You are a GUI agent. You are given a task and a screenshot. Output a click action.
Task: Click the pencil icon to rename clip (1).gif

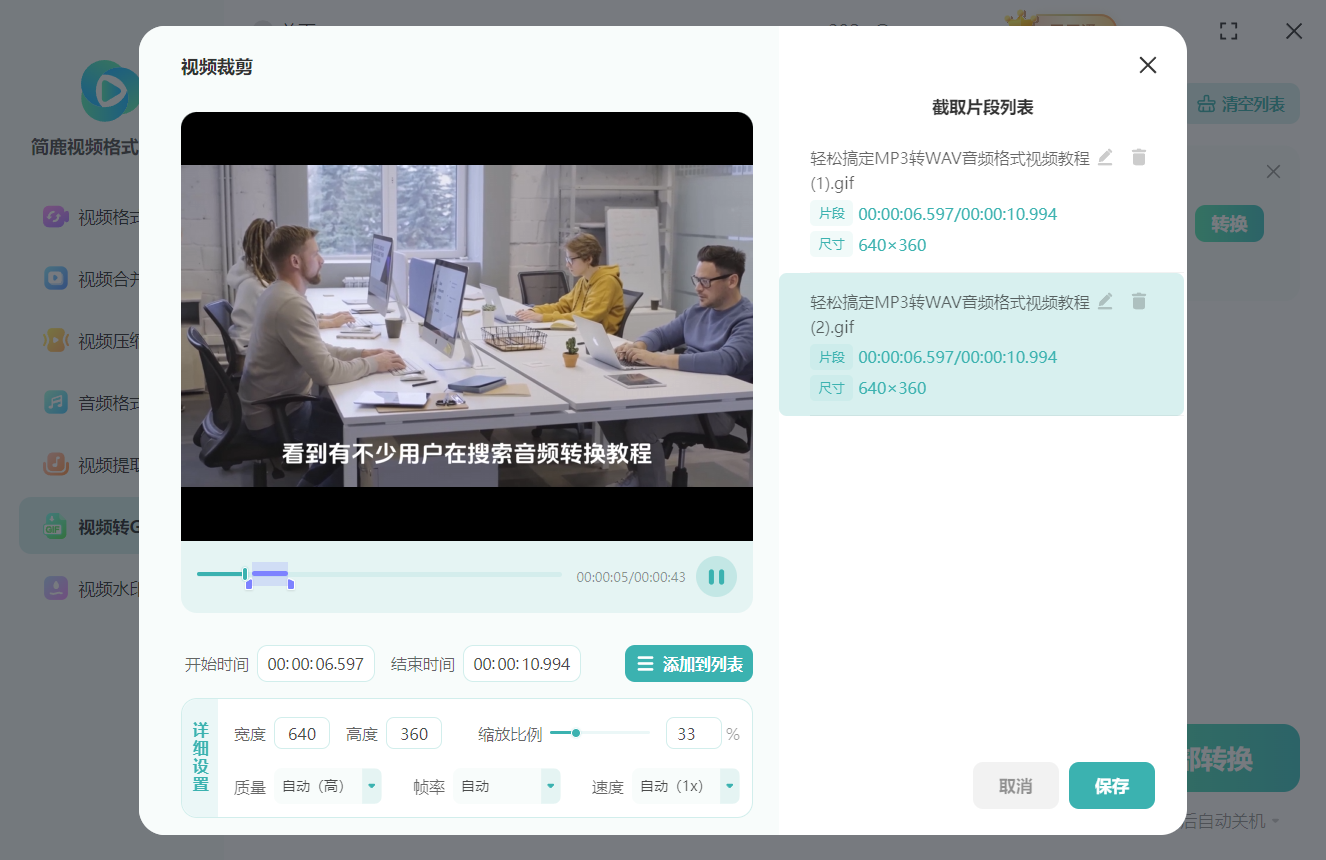coord(1104,157)
